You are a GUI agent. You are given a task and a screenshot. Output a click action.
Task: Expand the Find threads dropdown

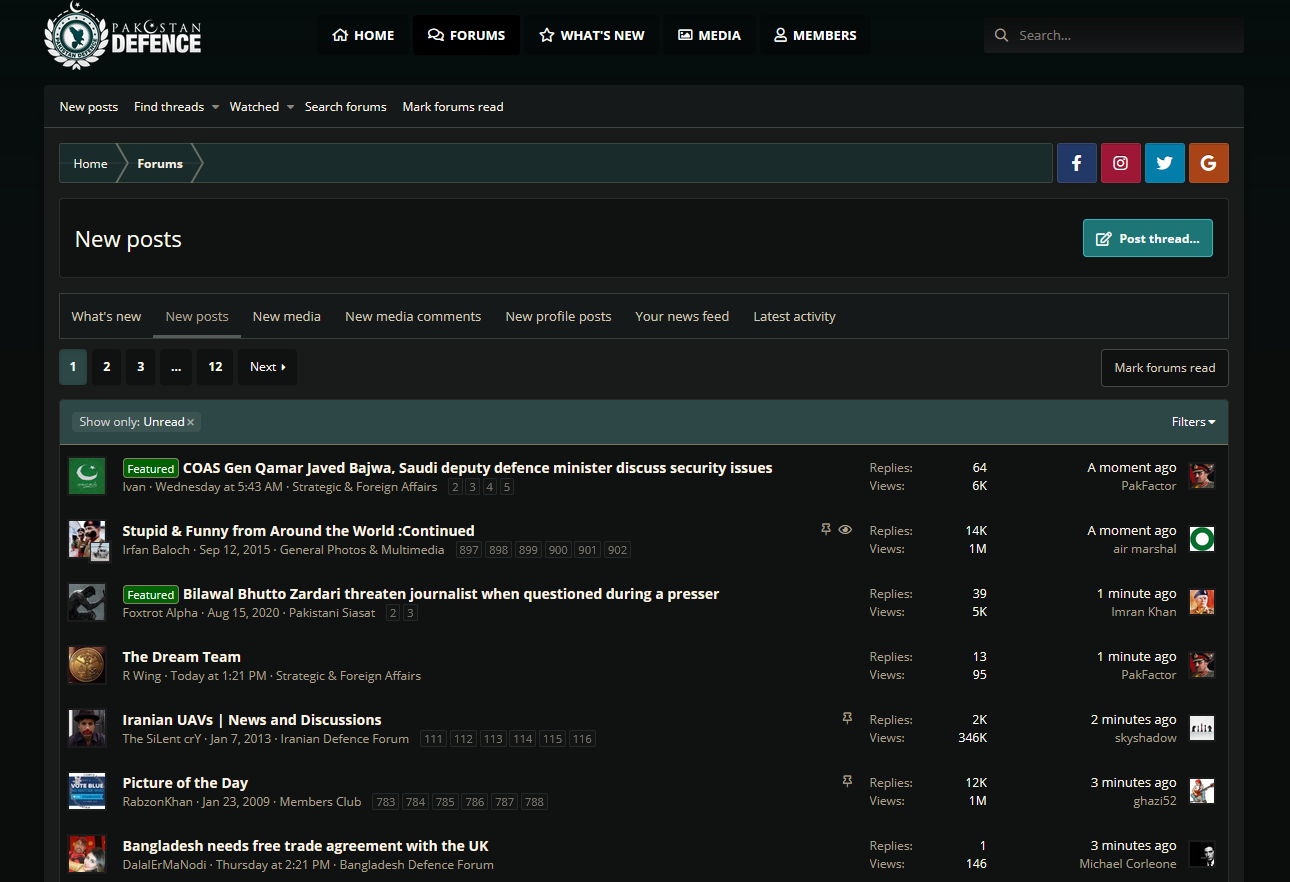(x=215, y=107)
